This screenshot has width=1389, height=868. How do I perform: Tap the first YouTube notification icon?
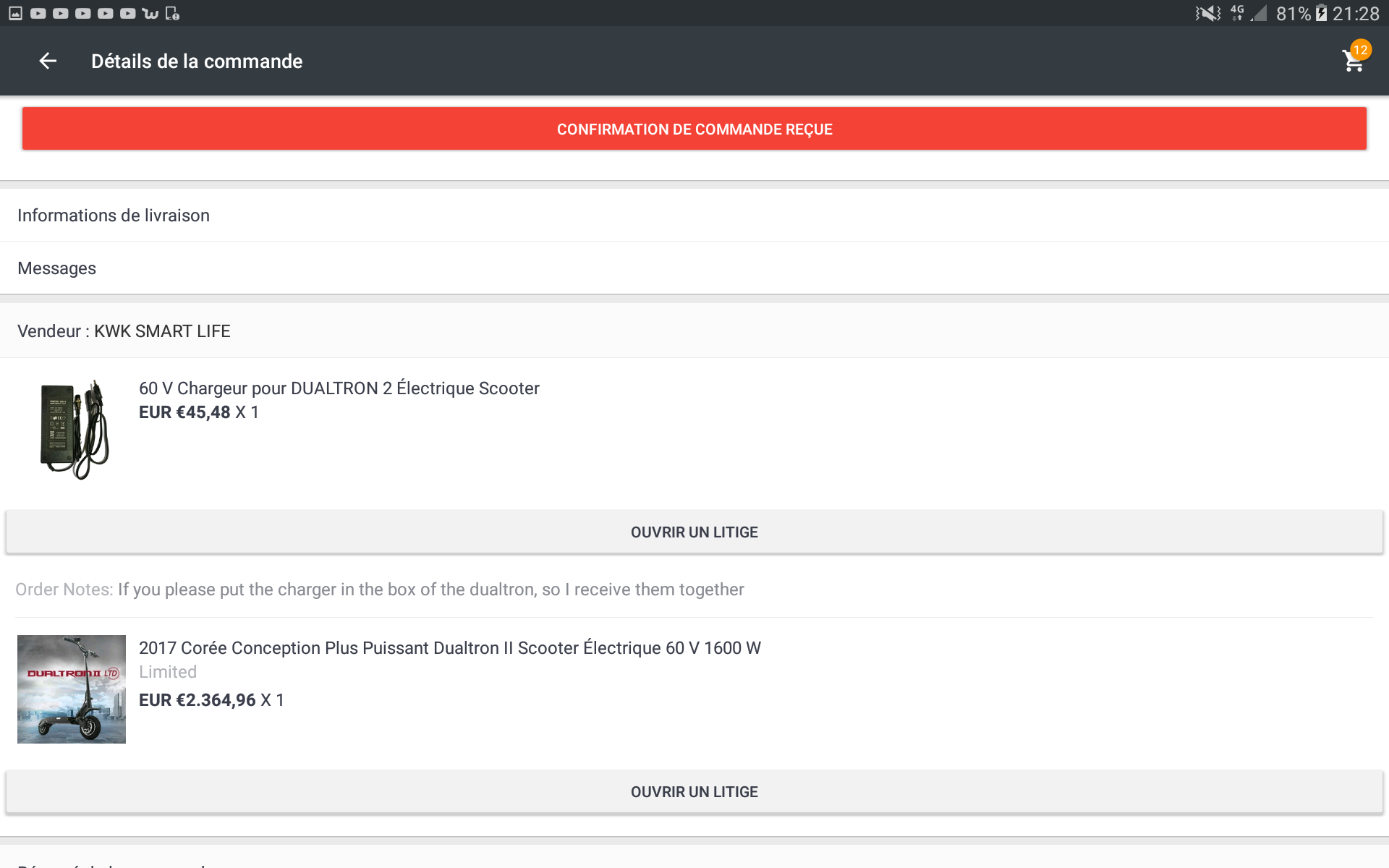(38, 13)
